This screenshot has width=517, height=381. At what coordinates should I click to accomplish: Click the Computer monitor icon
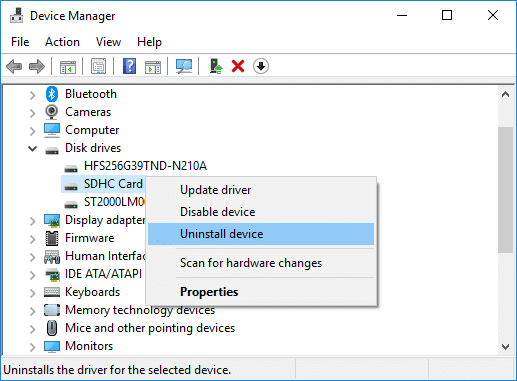pos(52,130)
